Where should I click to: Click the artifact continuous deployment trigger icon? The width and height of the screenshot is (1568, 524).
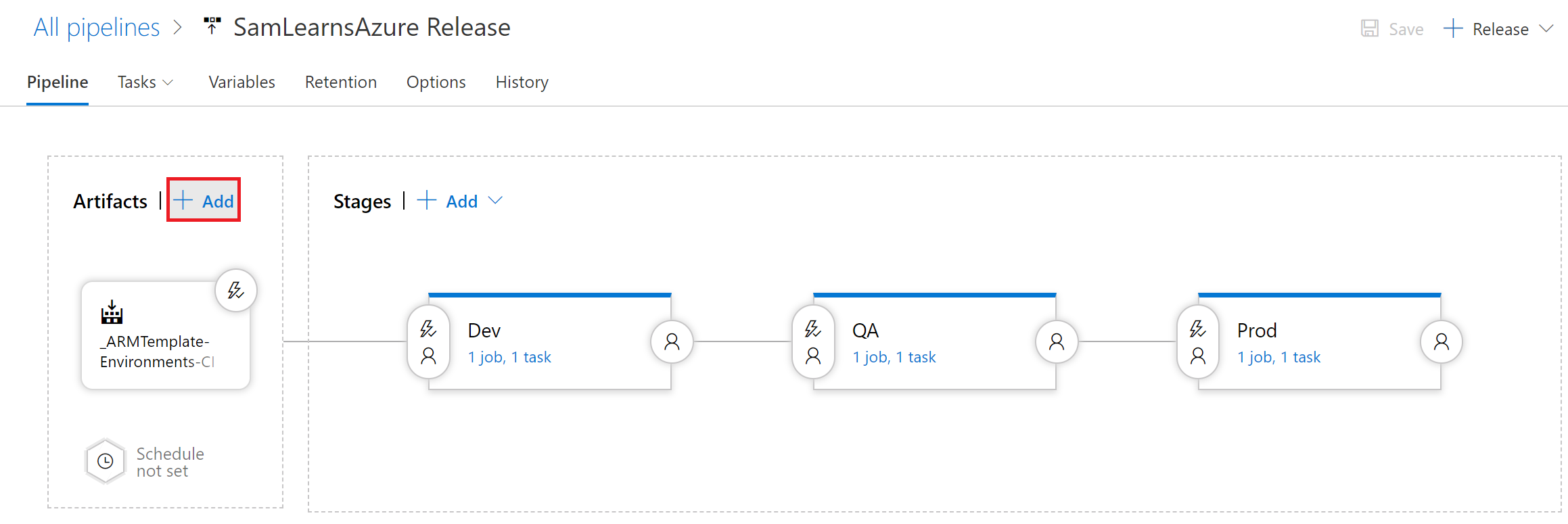(x=235, y=291)
